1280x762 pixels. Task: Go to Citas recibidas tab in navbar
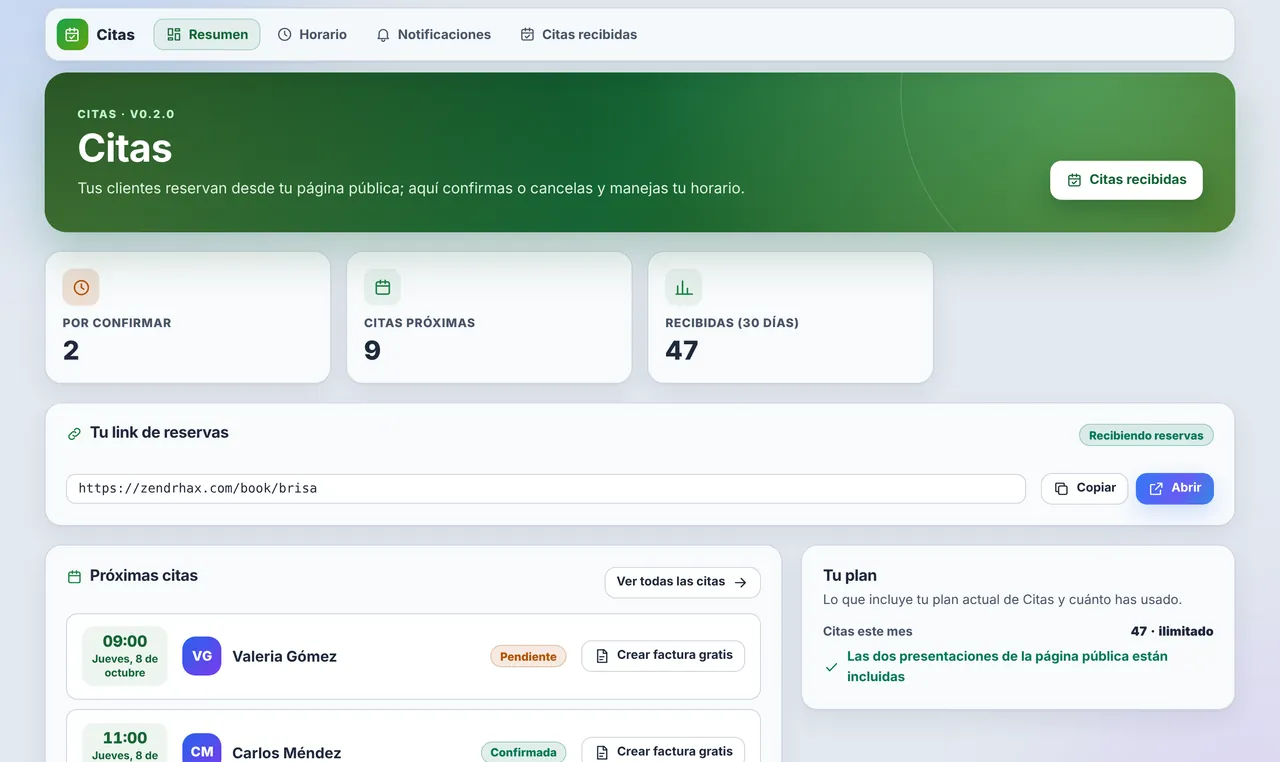coord(579,34)
